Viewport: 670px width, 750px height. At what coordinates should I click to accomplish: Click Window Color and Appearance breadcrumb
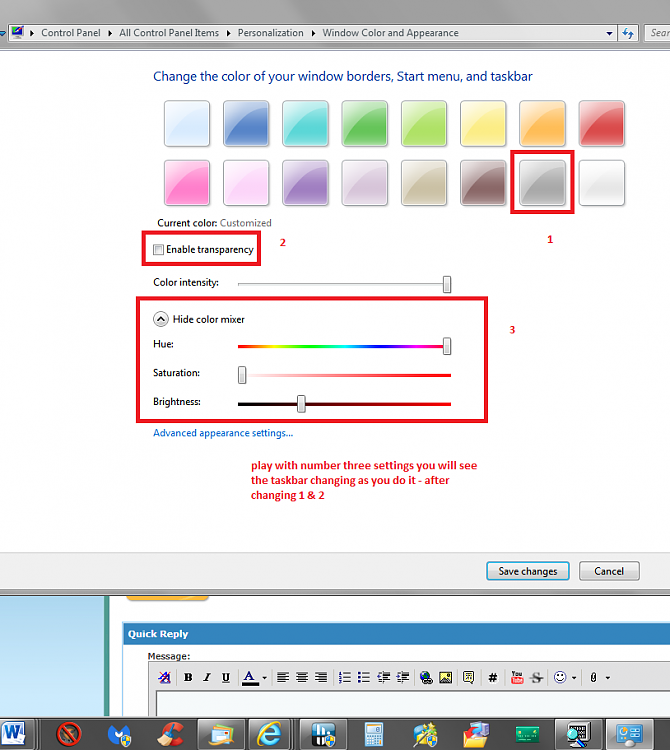390,33
